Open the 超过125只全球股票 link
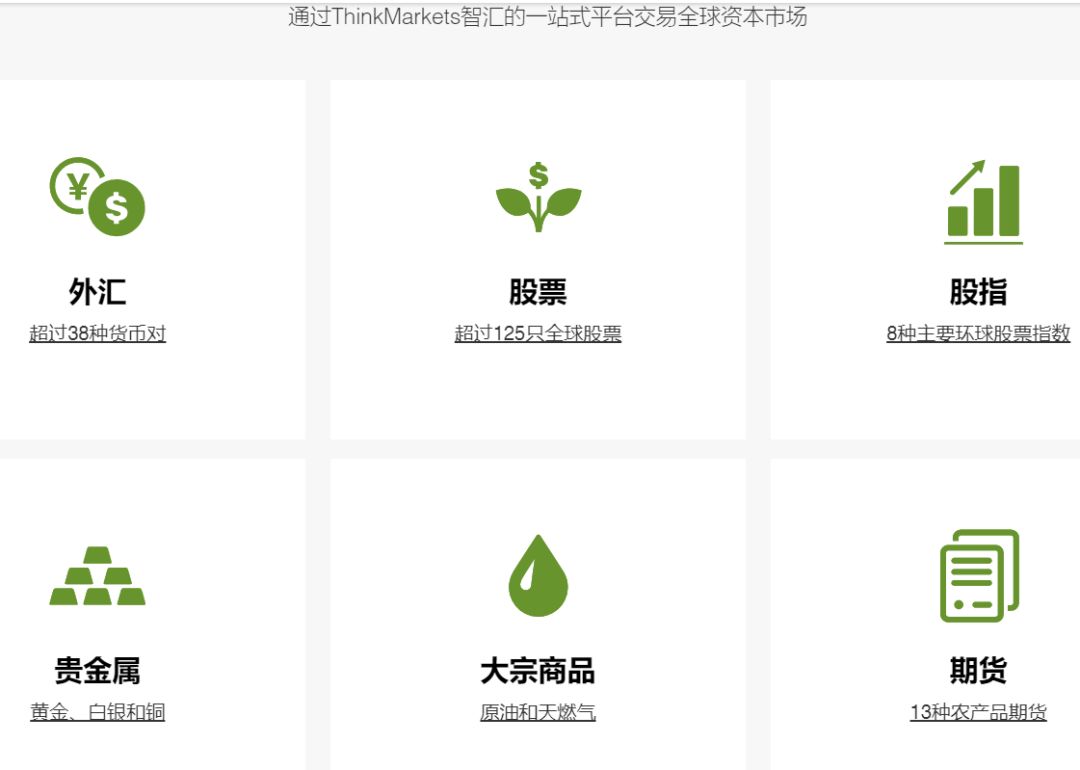 tap(538, 334)
